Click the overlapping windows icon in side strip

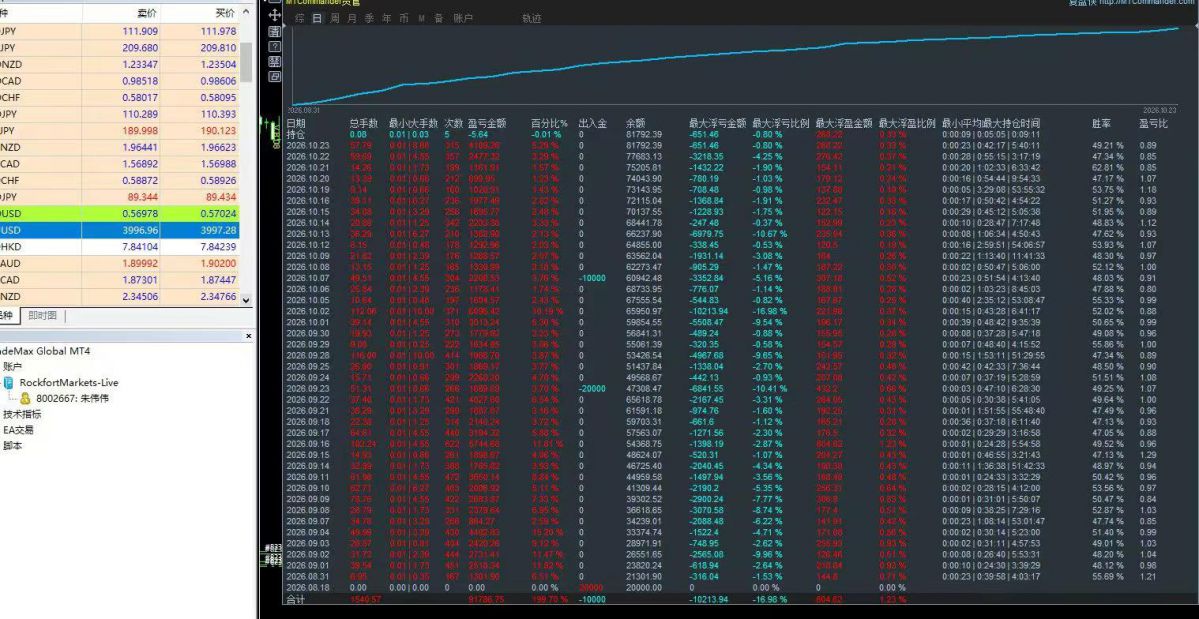tap(275, 76)
